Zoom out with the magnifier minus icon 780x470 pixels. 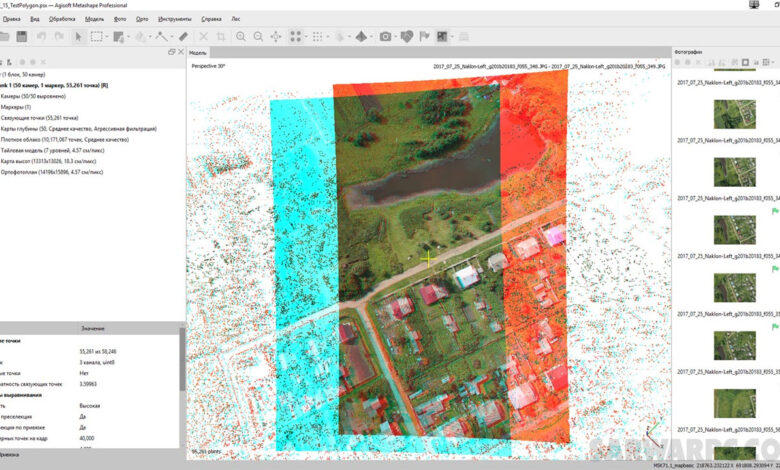pyautogui.click(x=258, y=36)
